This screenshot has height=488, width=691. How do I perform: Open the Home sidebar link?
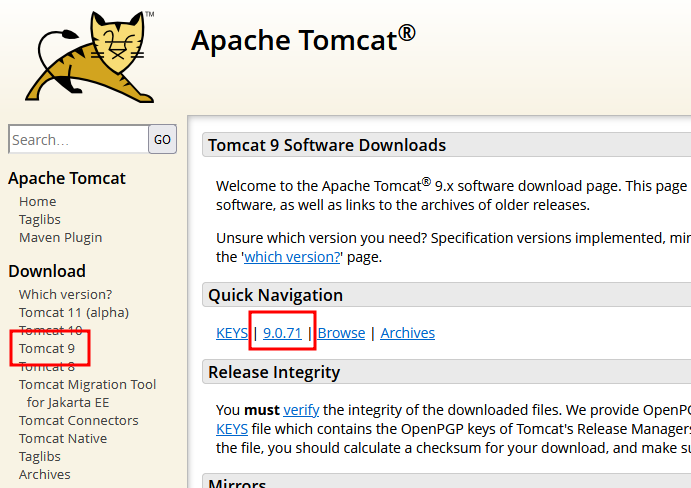37,201
